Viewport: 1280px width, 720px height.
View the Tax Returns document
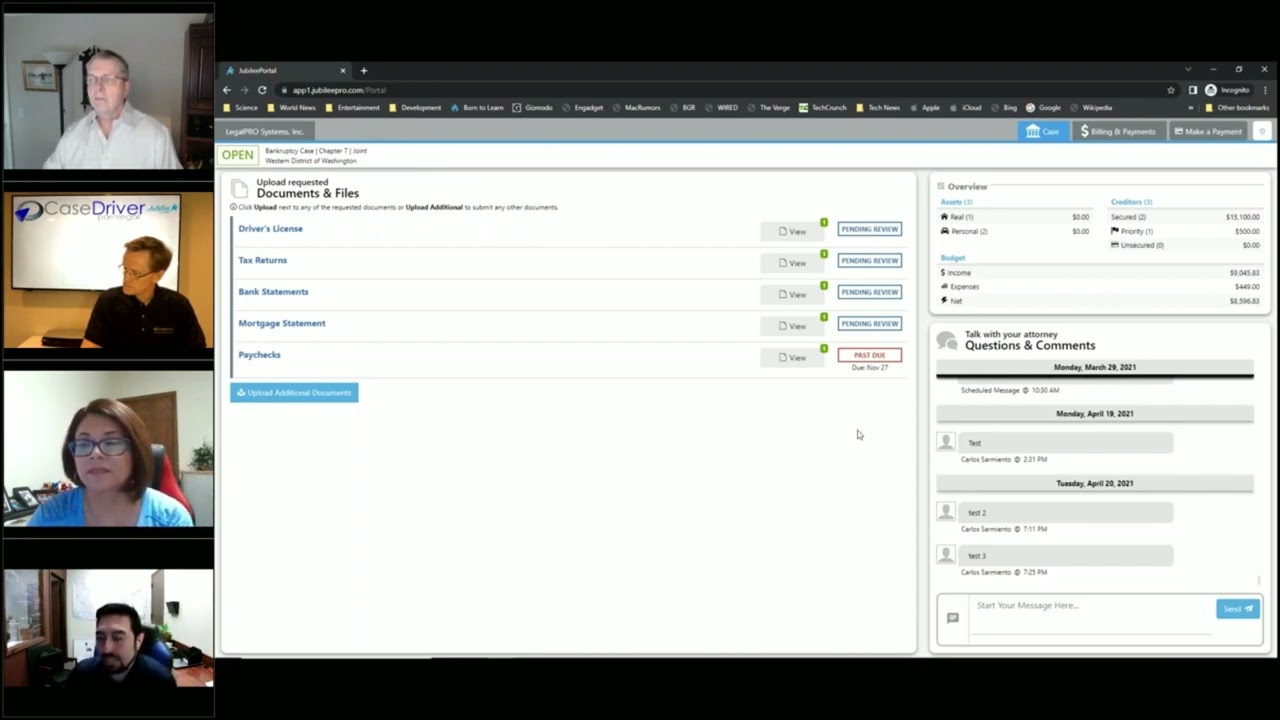[x=792, y=263]
